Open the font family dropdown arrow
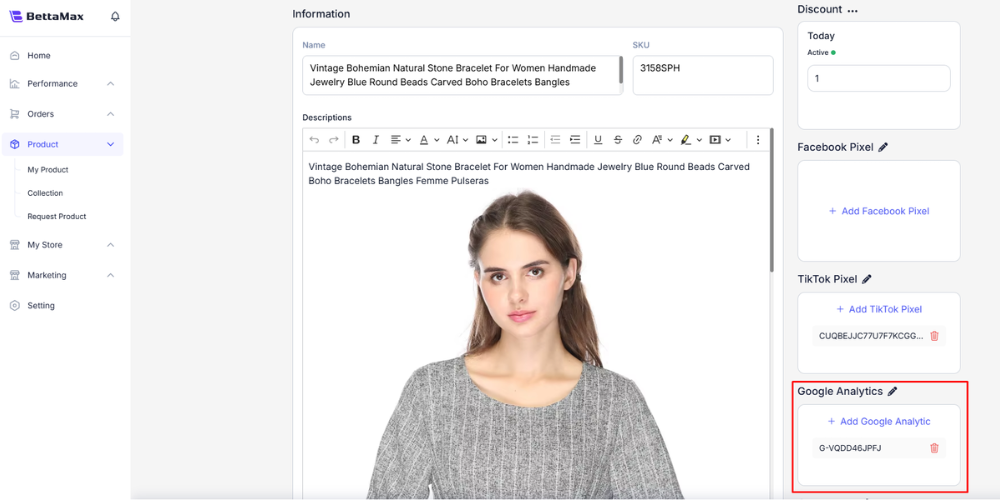The width and height of the screenshot is (1000, 500). click(670, 140)
